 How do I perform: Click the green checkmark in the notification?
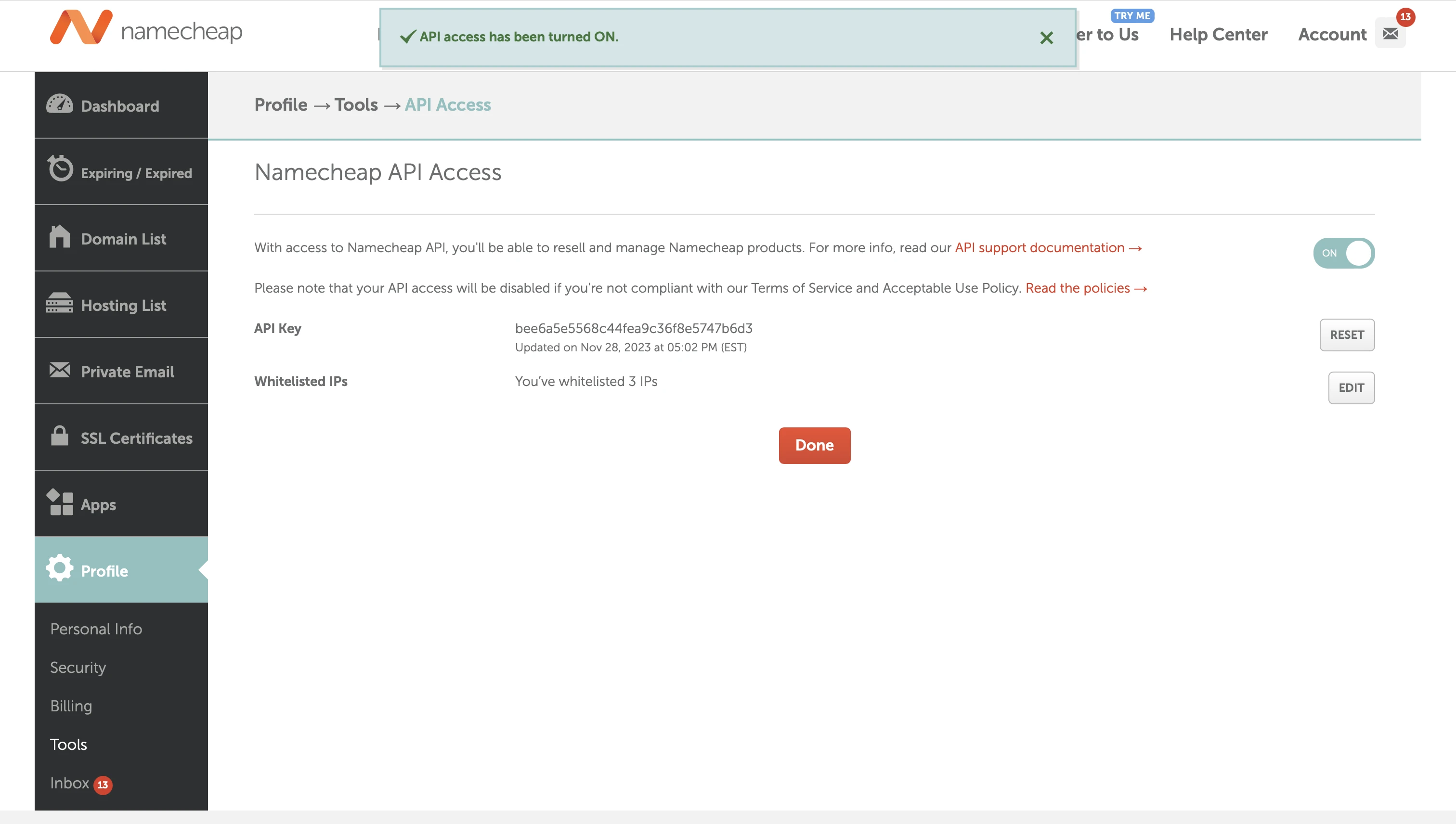point(408,37)
